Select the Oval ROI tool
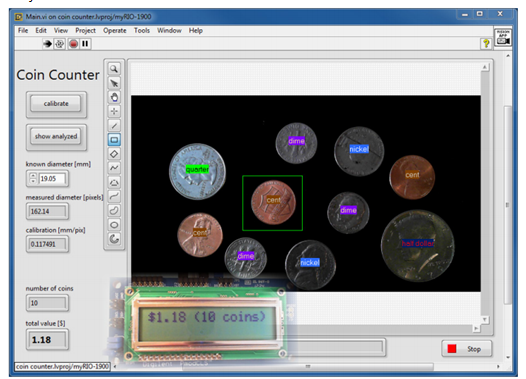 pyautogui.click(x=114, y=225)
